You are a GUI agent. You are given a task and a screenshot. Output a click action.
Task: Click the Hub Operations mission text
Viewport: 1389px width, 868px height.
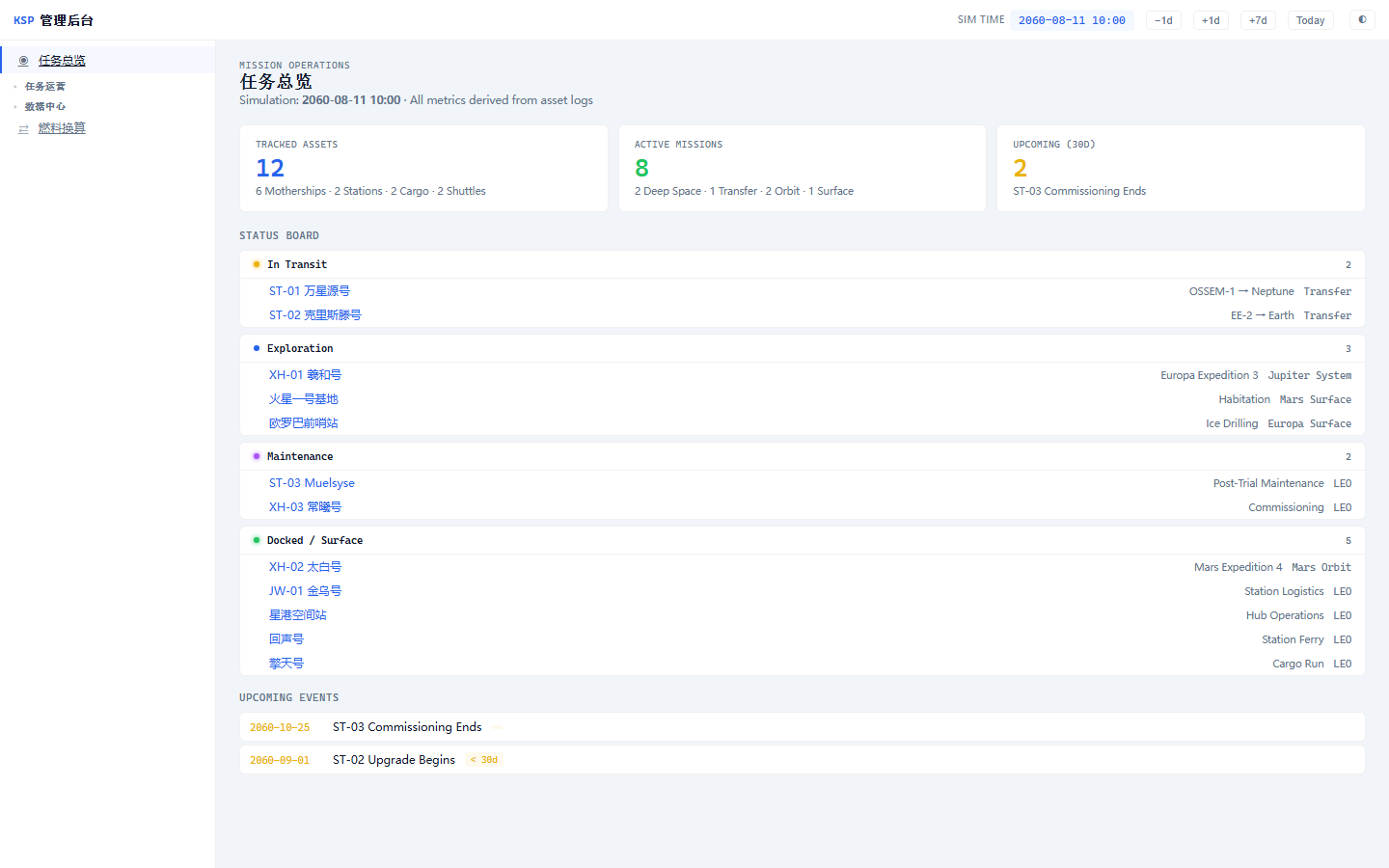(x=1285, y=615)
